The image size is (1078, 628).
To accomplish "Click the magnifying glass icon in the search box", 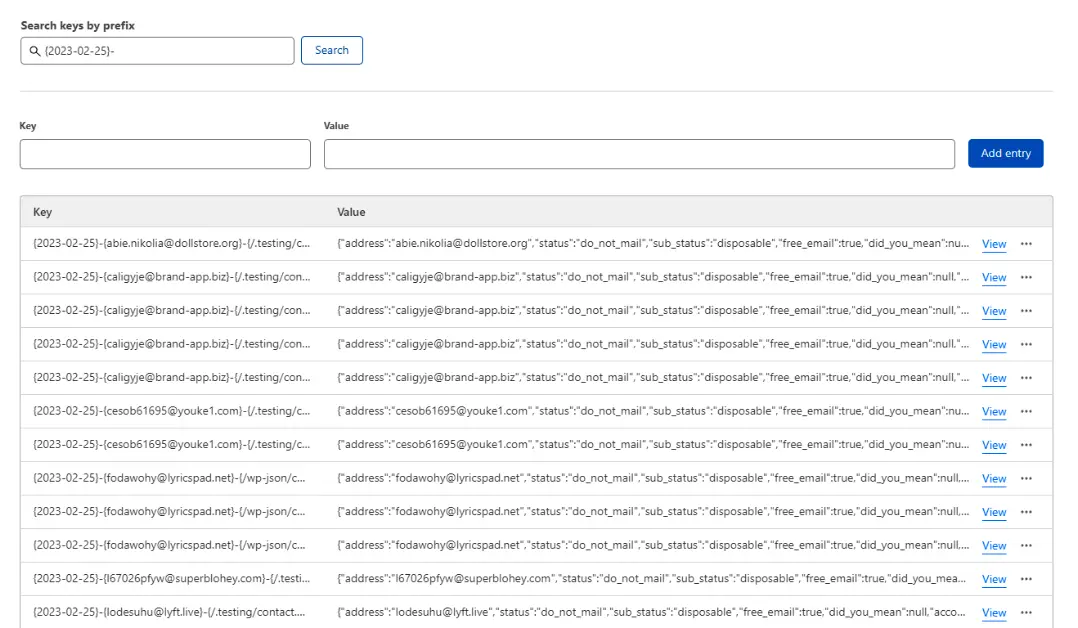I will [x=32, y=50].
